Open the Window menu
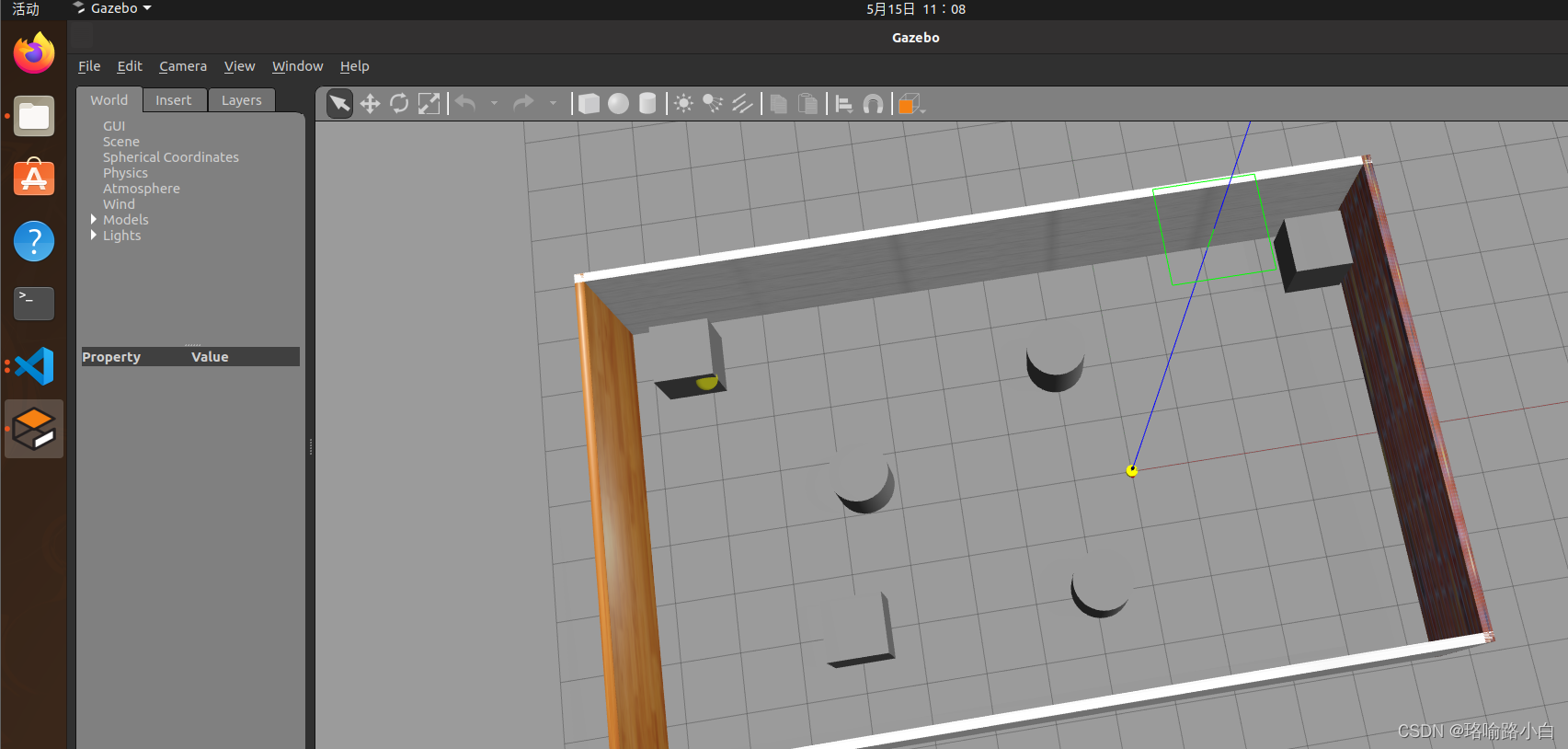Screen dimensions: 1568x749 click(x=297, y=66)
